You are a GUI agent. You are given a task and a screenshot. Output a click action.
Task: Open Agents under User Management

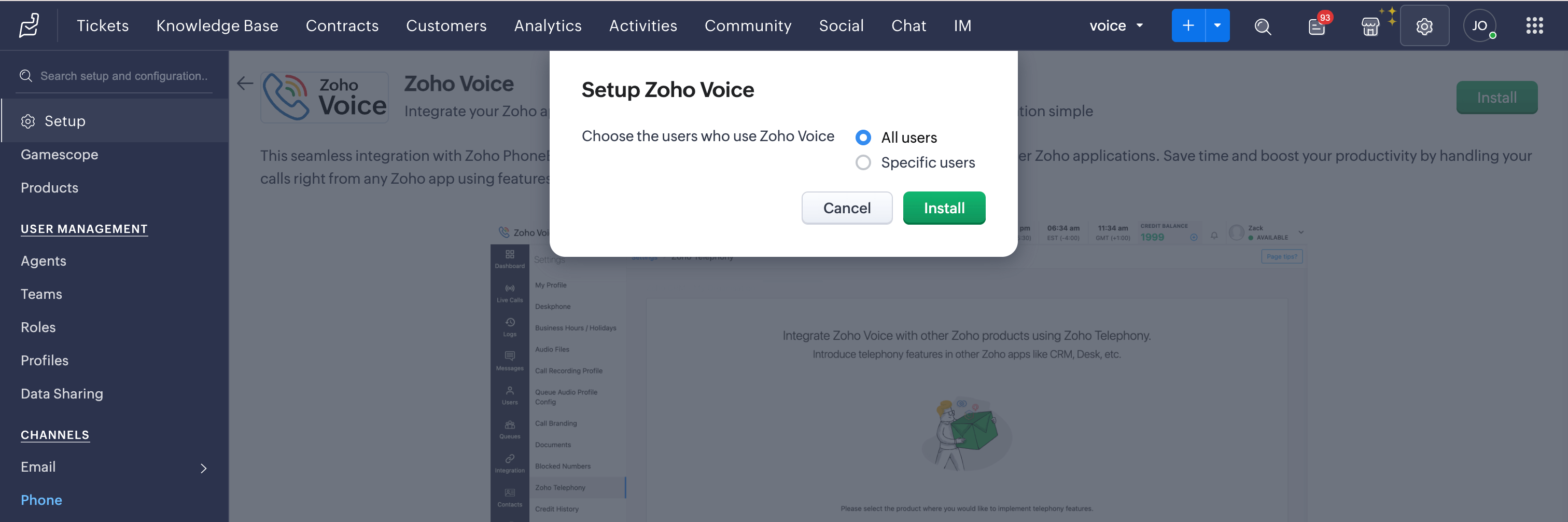[x=43, y=260]
